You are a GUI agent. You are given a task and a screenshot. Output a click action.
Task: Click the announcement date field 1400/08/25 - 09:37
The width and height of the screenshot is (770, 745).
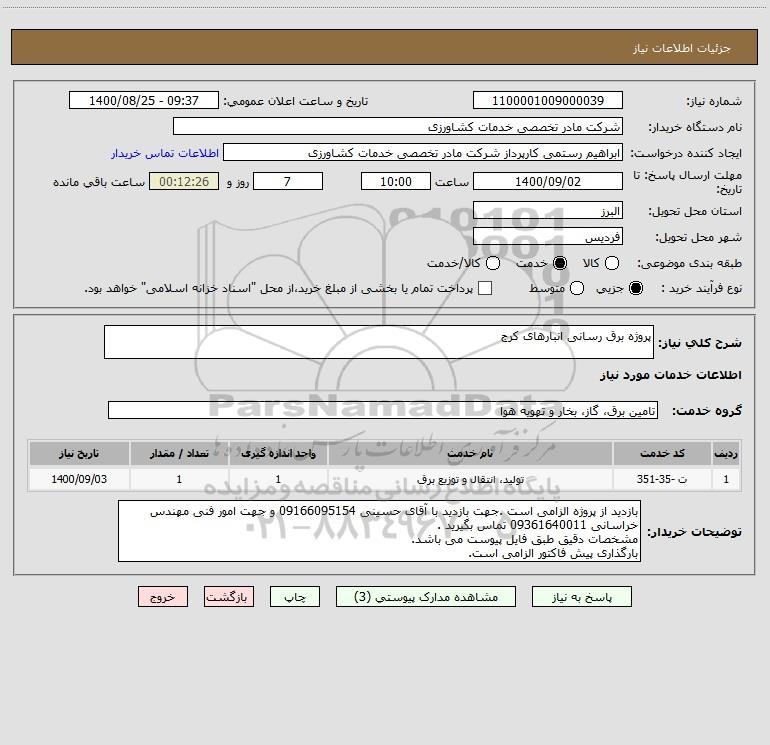[x=144, y=100]
